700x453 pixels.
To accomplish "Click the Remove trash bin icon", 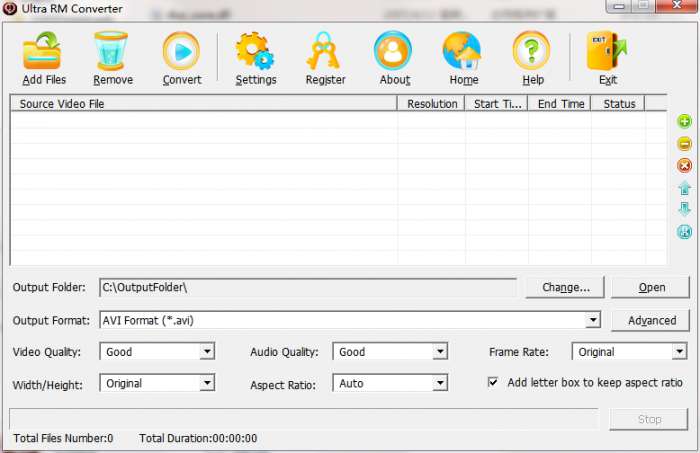I will 112,51.
